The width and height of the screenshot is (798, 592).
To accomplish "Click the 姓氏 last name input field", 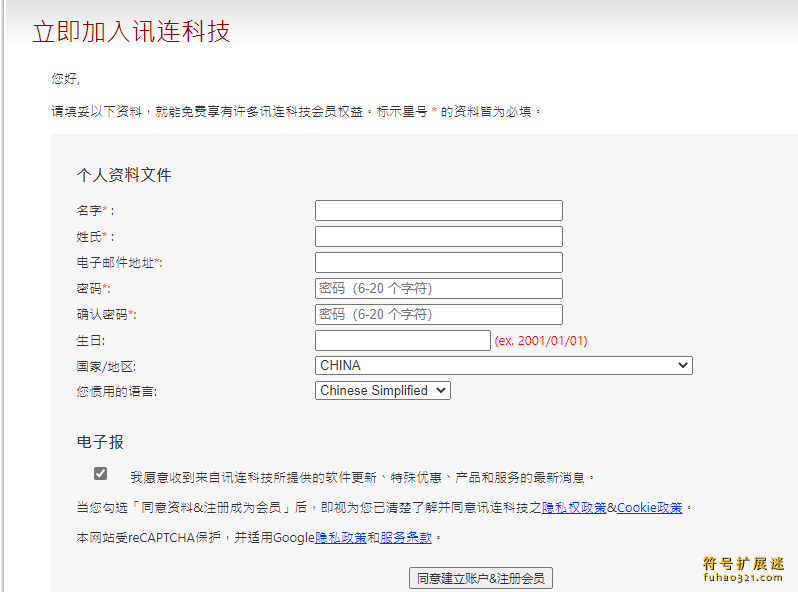I will [439, 236].
